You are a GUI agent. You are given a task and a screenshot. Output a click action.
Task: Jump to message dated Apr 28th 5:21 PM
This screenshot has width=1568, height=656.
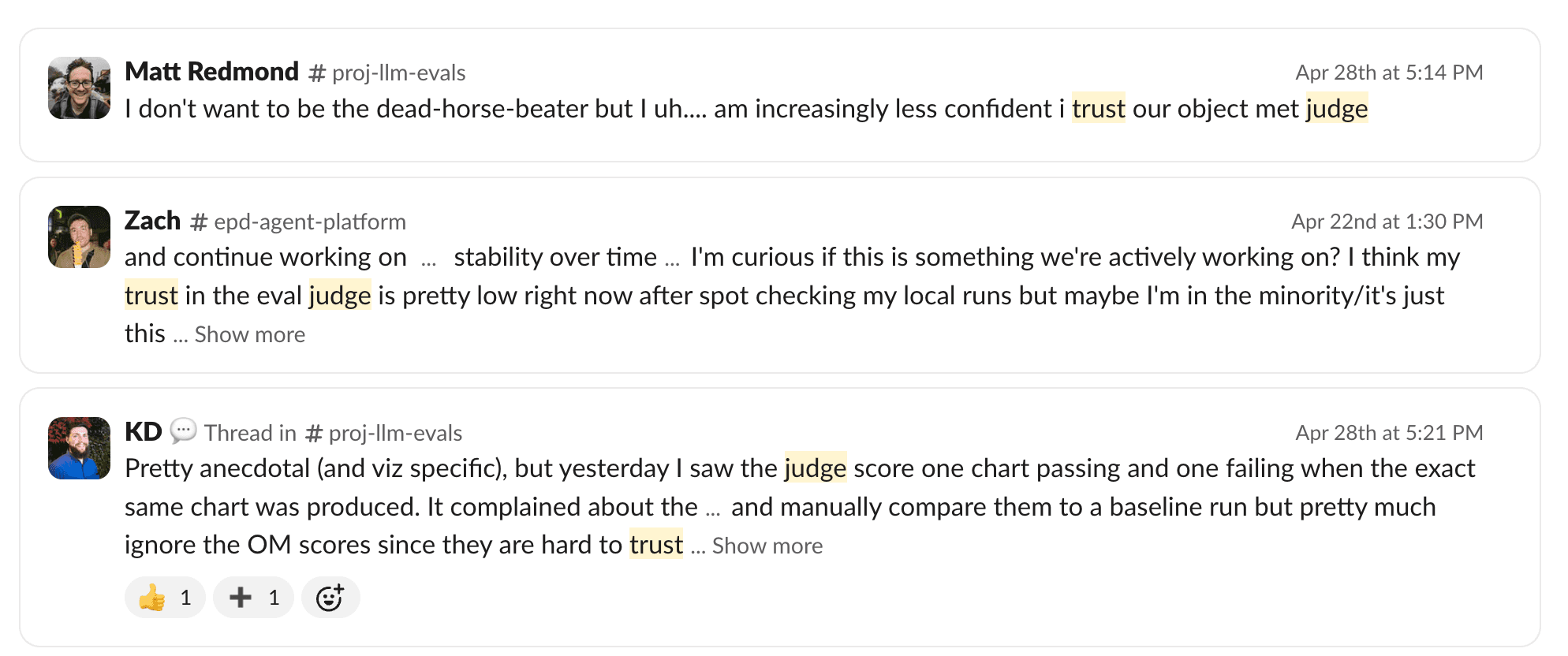pos(1389,433)
